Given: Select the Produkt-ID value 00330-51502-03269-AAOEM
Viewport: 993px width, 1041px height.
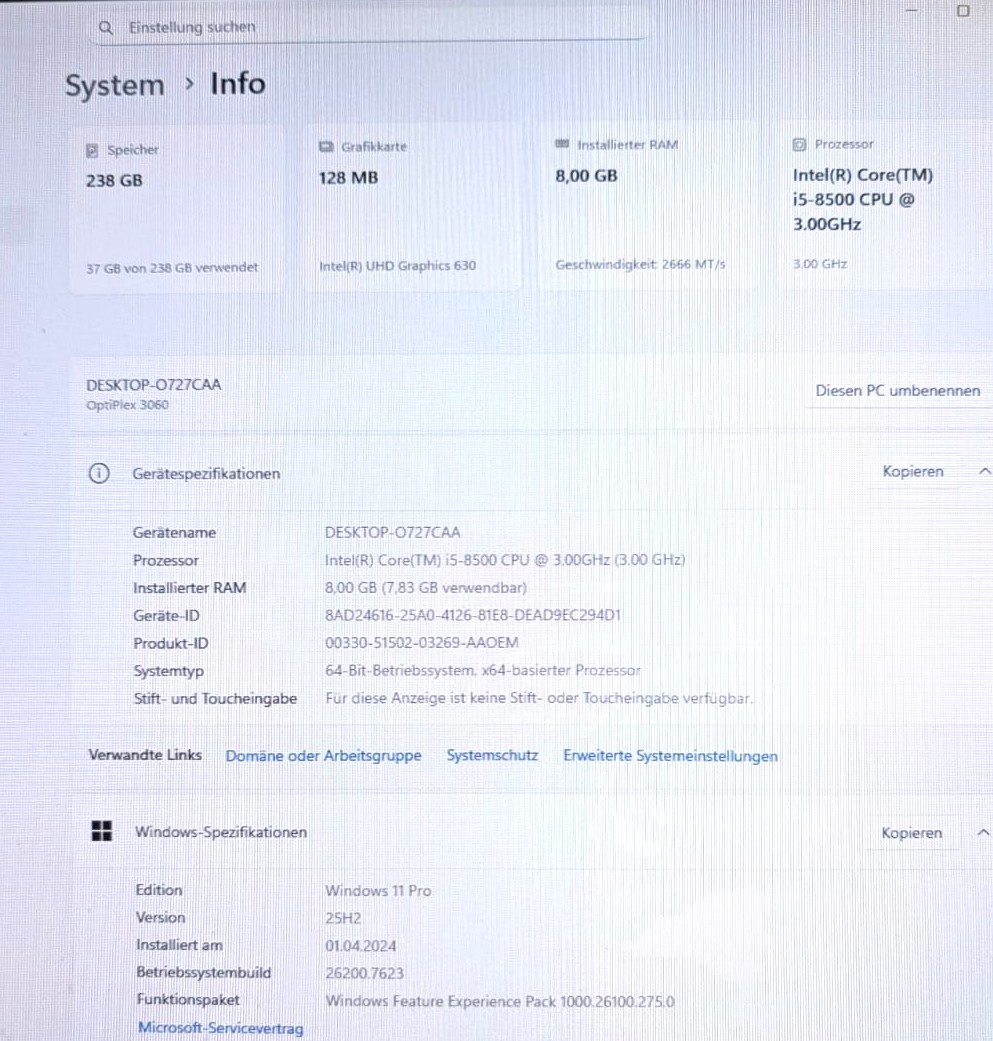Looking at the screenshot, I should tap(421, 643).
